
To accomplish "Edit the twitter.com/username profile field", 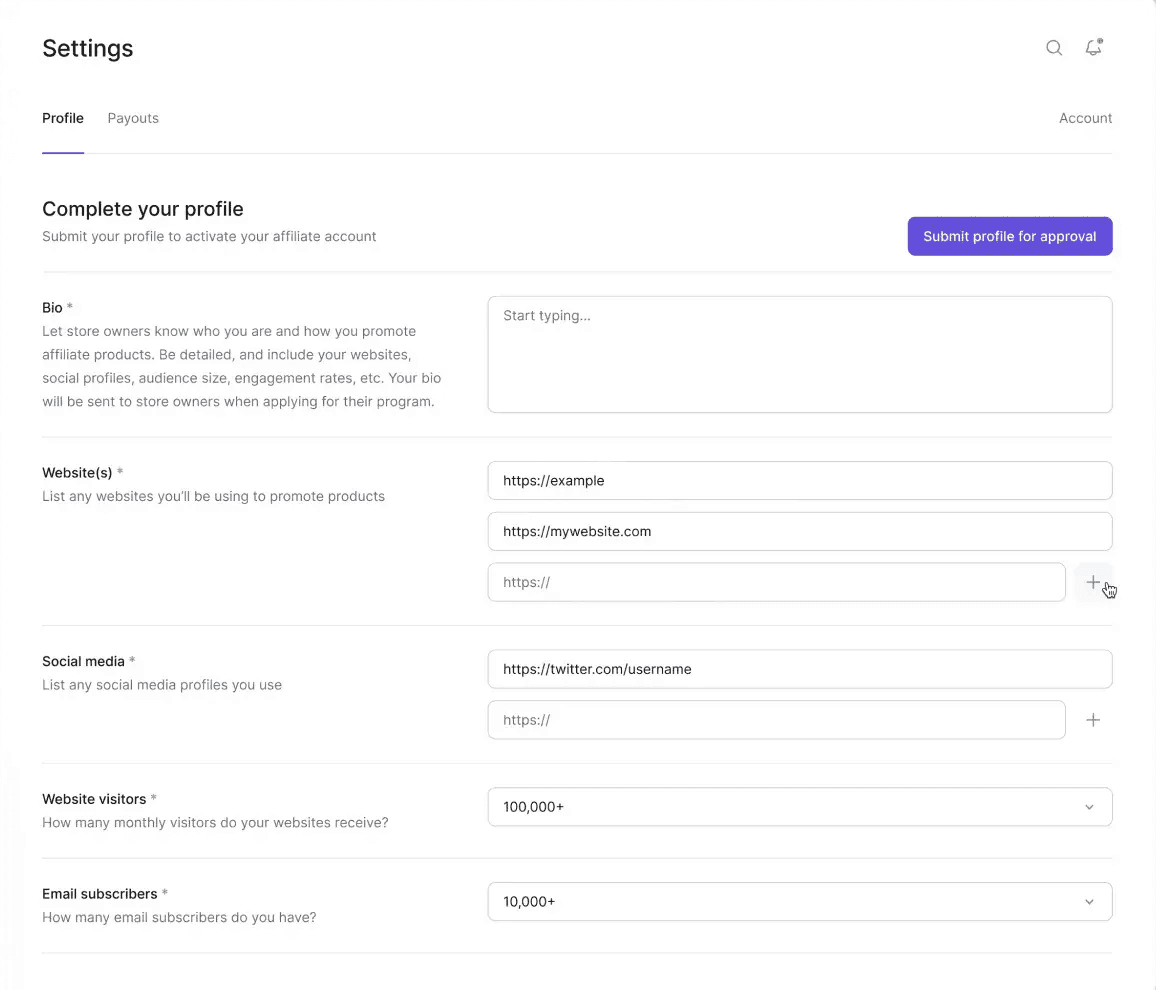I will pyautogui.click(x=799, y=669).
